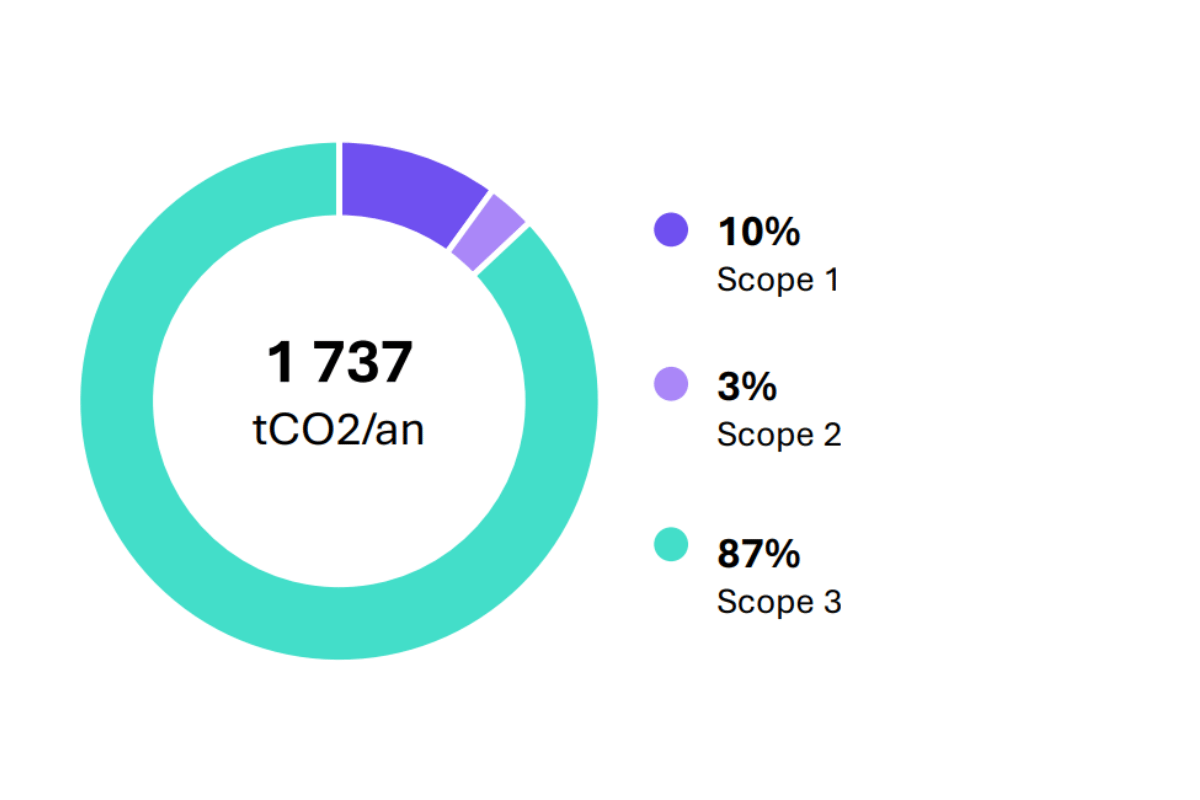Toggle the light purple Scope 2 legend dot
The height and width of the screenshot is (800, 1200).
pyautogui.click(x=671, y=384)
